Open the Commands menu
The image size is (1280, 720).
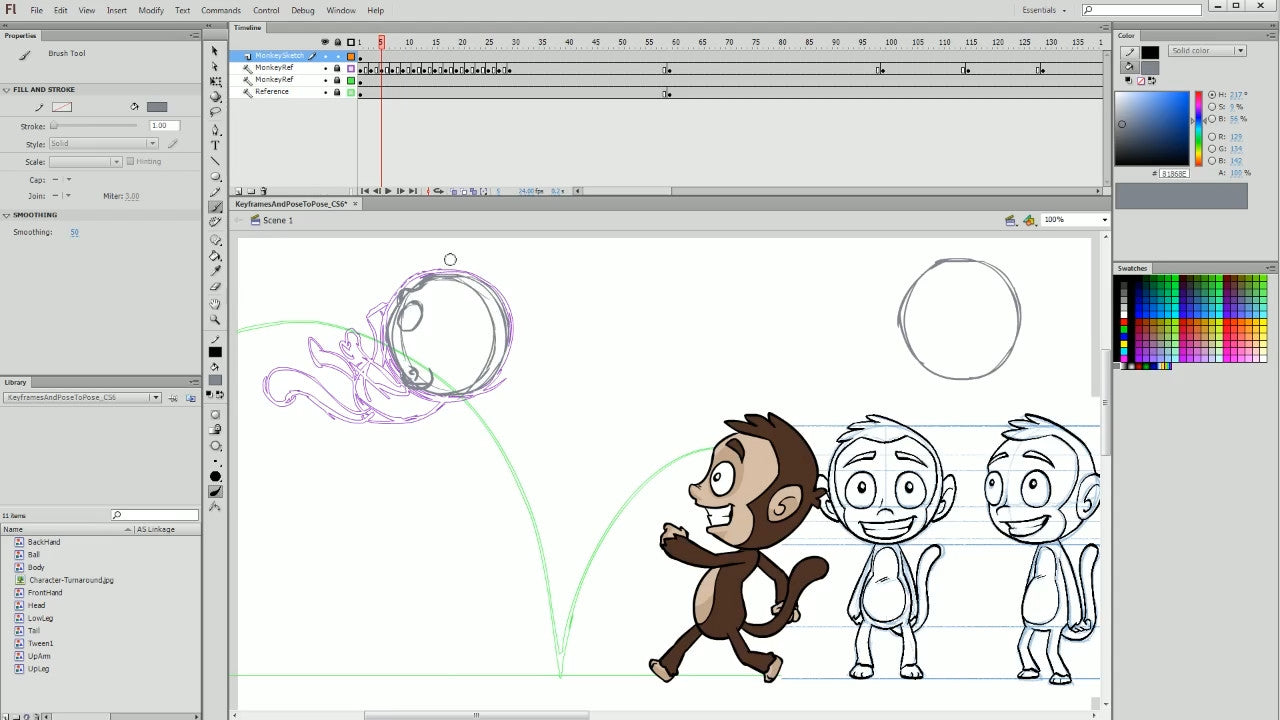(220, 10)
